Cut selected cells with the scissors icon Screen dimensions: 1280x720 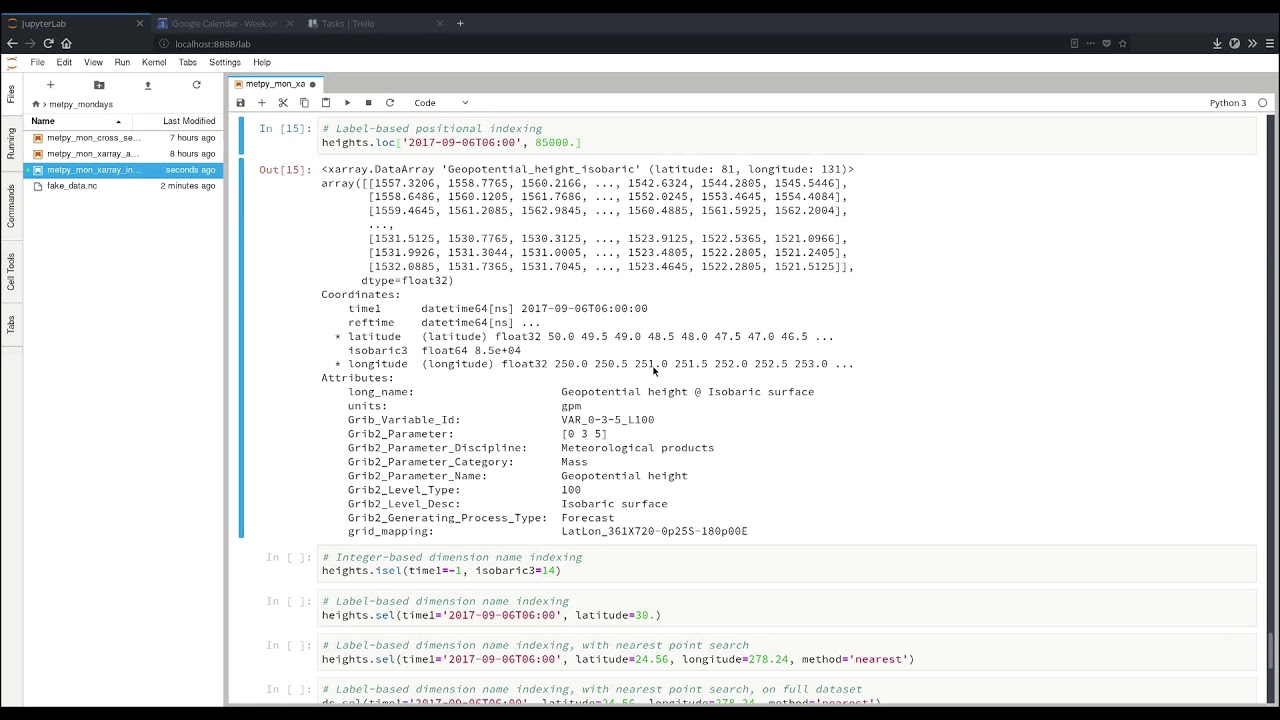[x=283, y=103]
